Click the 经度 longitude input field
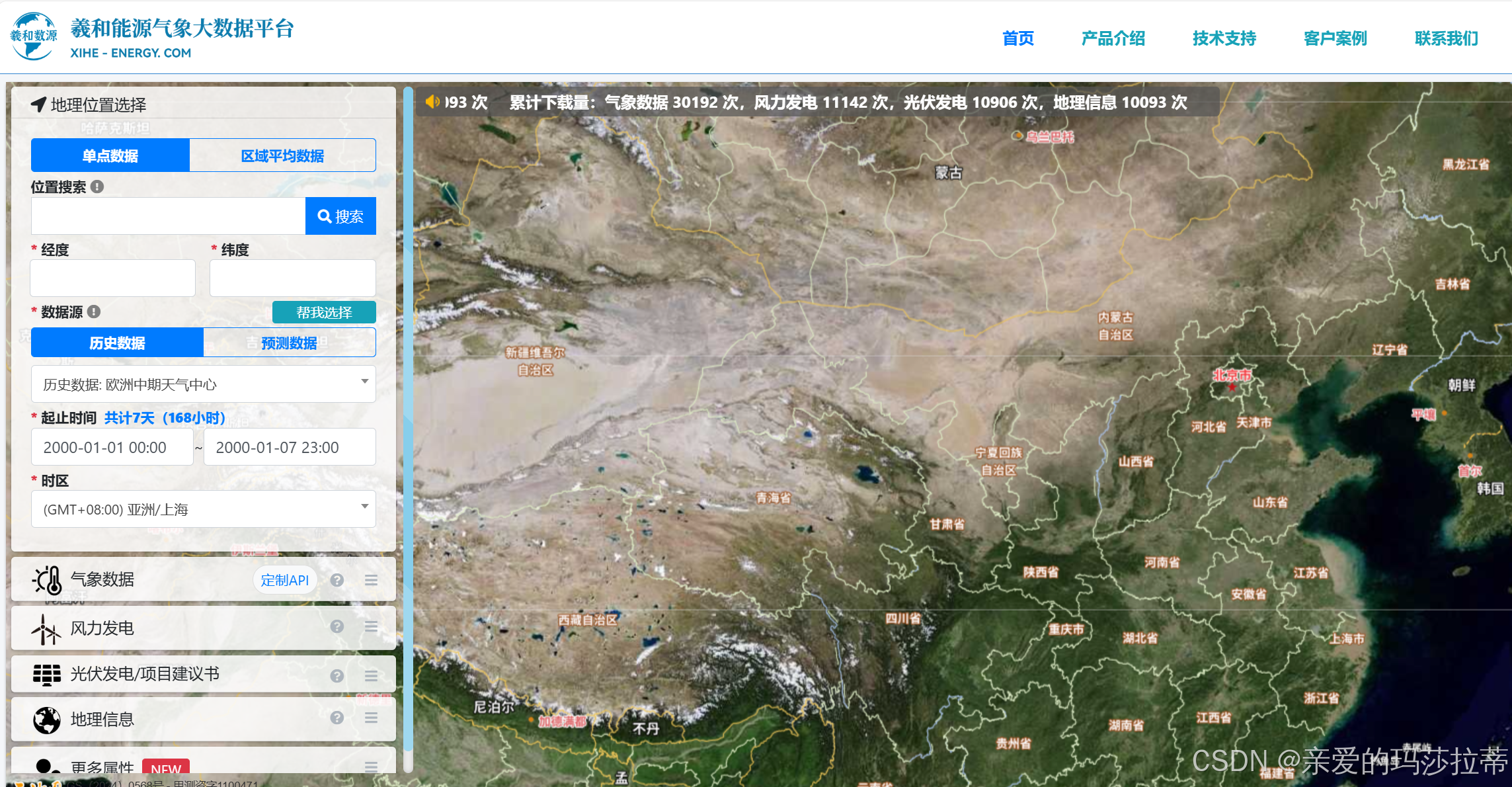This screenshot has width=1512, height=787. click(x=113, y=278)
